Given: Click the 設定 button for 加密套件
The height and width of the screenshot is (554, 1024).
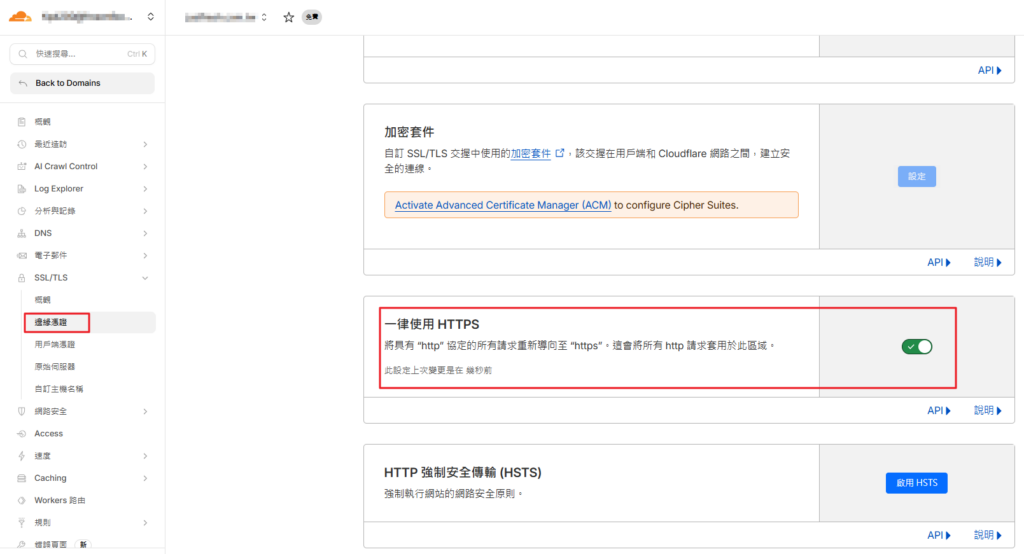Looking at the screenshot, I should click(x=917, y=176).
